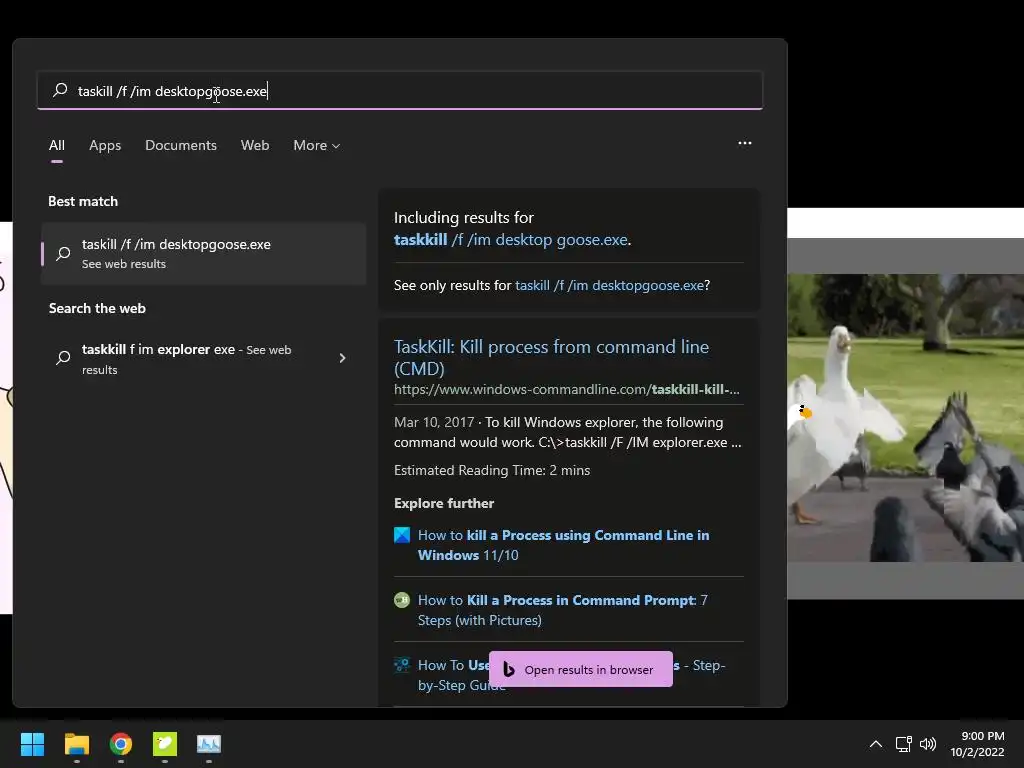Image resolution: width=1024 pixels, height=768 pixels.
Task: Open TaskKill: Kill process from command line result
Action: (x=551, y=357)
